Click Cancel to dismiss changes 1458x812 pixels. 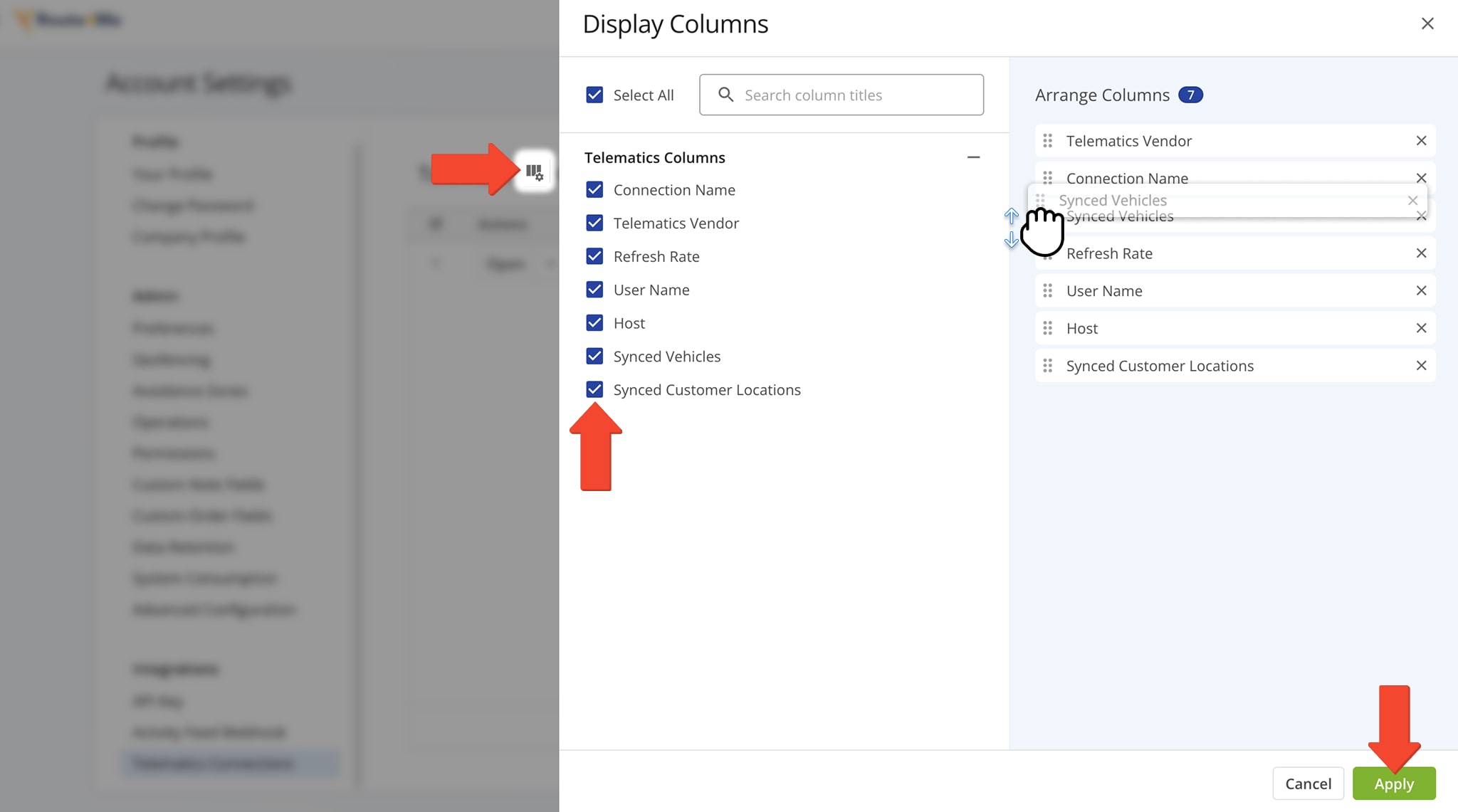(x=1308, y=783)
